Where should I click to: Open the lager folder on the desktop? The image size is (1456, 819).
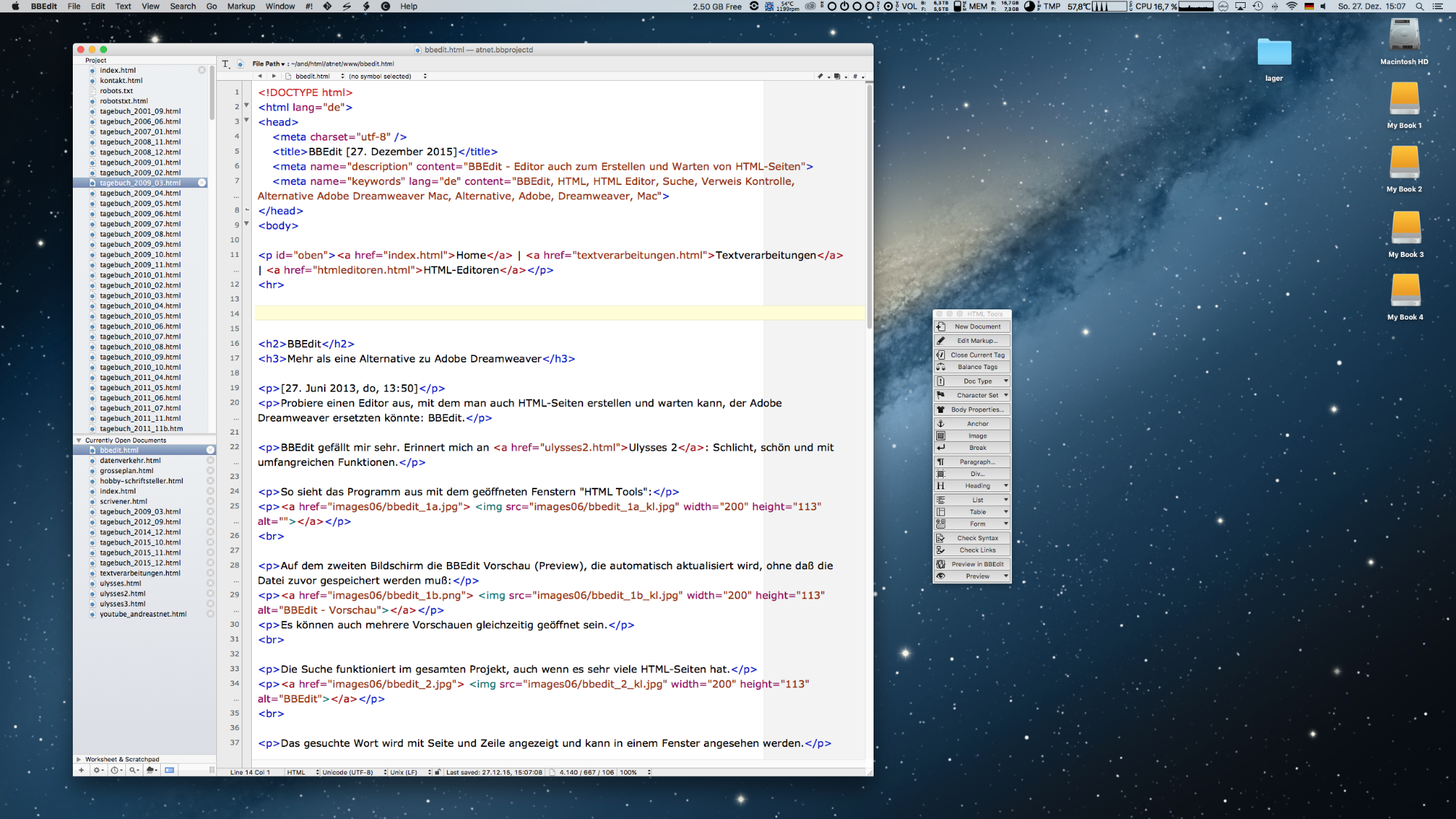(x=1274, y=58)
